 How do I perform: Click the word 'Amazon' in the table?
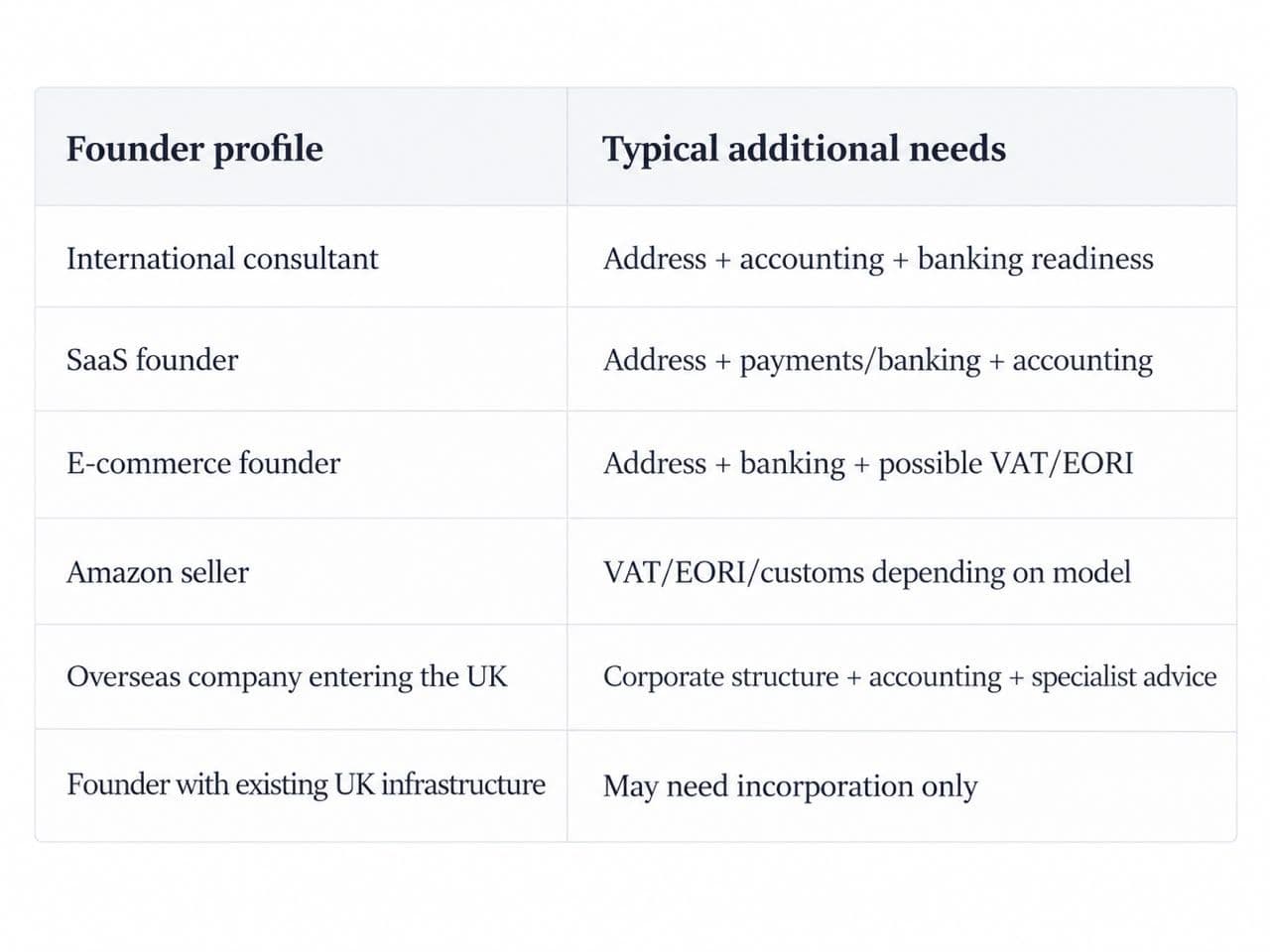[x=109, y=571]
